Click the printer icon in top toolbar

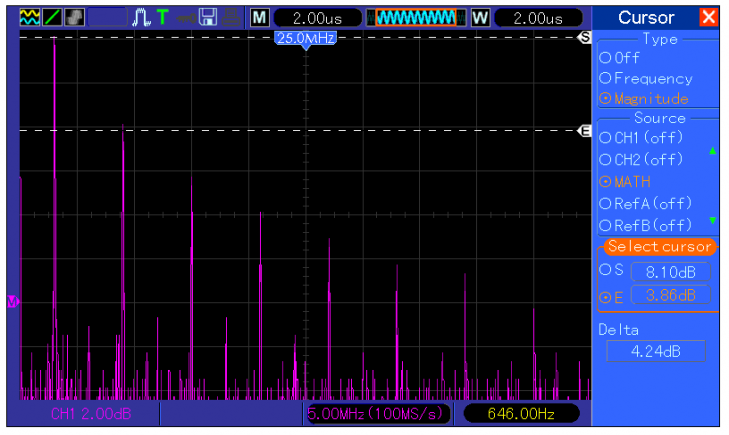pos(231,18)
